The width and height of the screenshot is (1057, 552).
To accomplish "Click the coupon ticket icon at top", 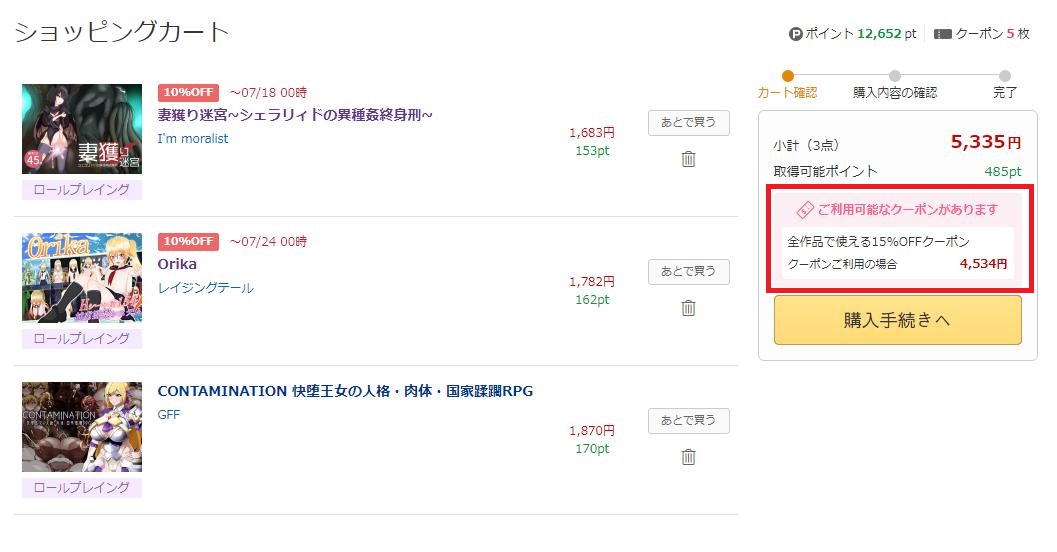I will [x=942, y=34].
